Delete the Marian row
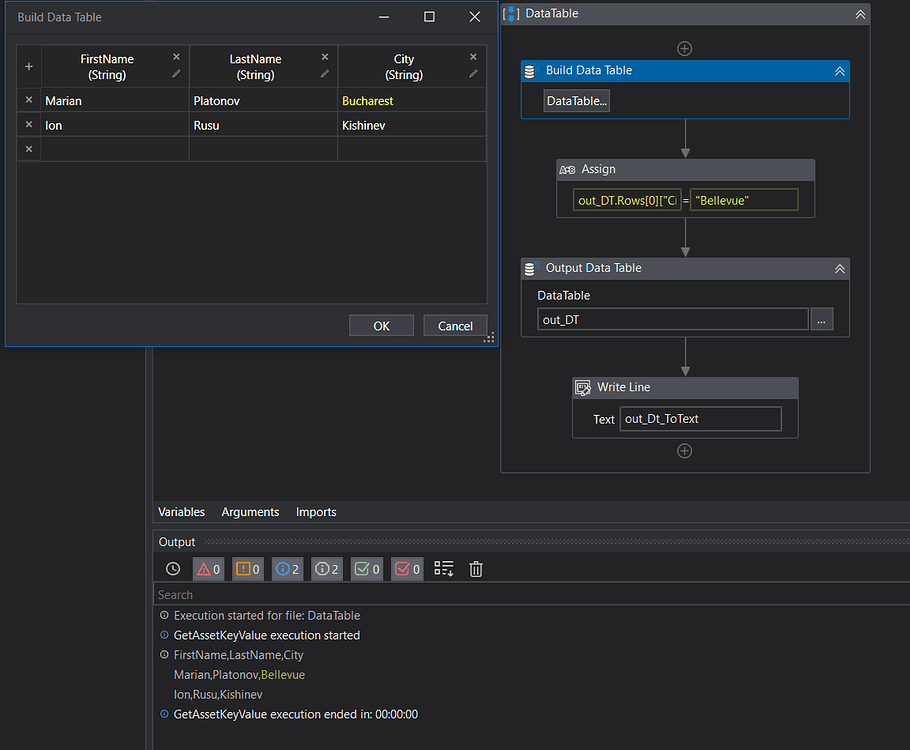Viewport: 910px width, 750px height. [28, 101]
